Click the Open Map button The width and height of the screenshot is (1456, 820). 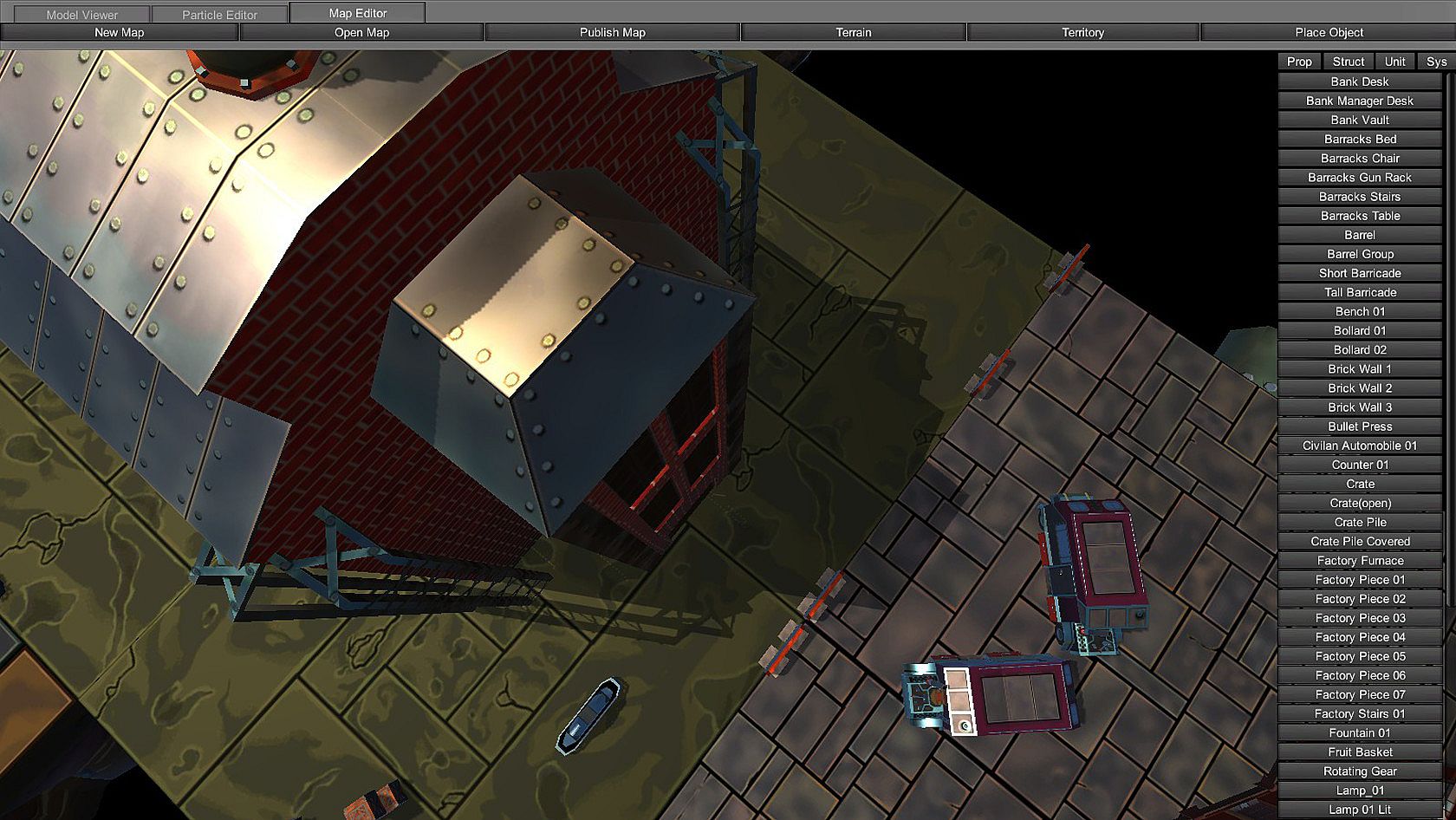click(361, 32)
